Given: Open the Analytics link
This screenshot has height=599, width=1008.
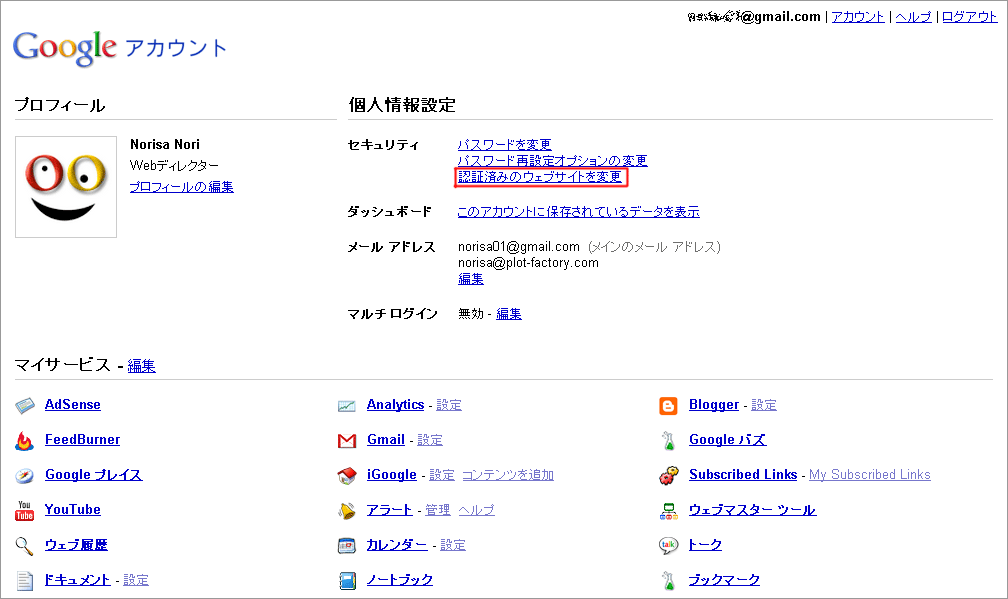Looking at the screenshot, I should pyautogui.click(x=395, y=405).
